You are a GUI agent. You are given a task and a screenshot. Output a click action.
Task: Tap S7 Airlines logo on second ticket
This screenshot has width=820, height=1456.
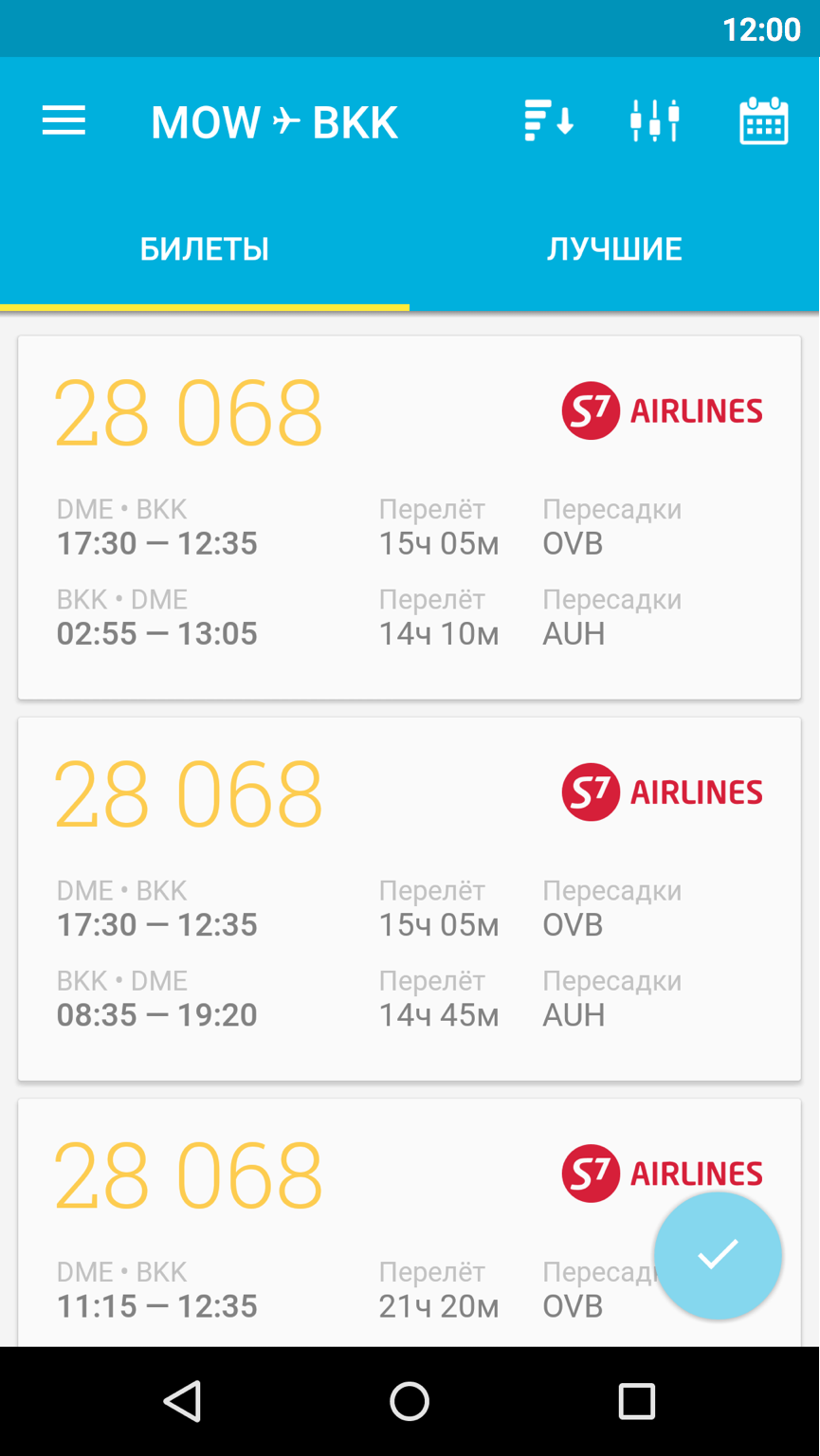point(662,792)
